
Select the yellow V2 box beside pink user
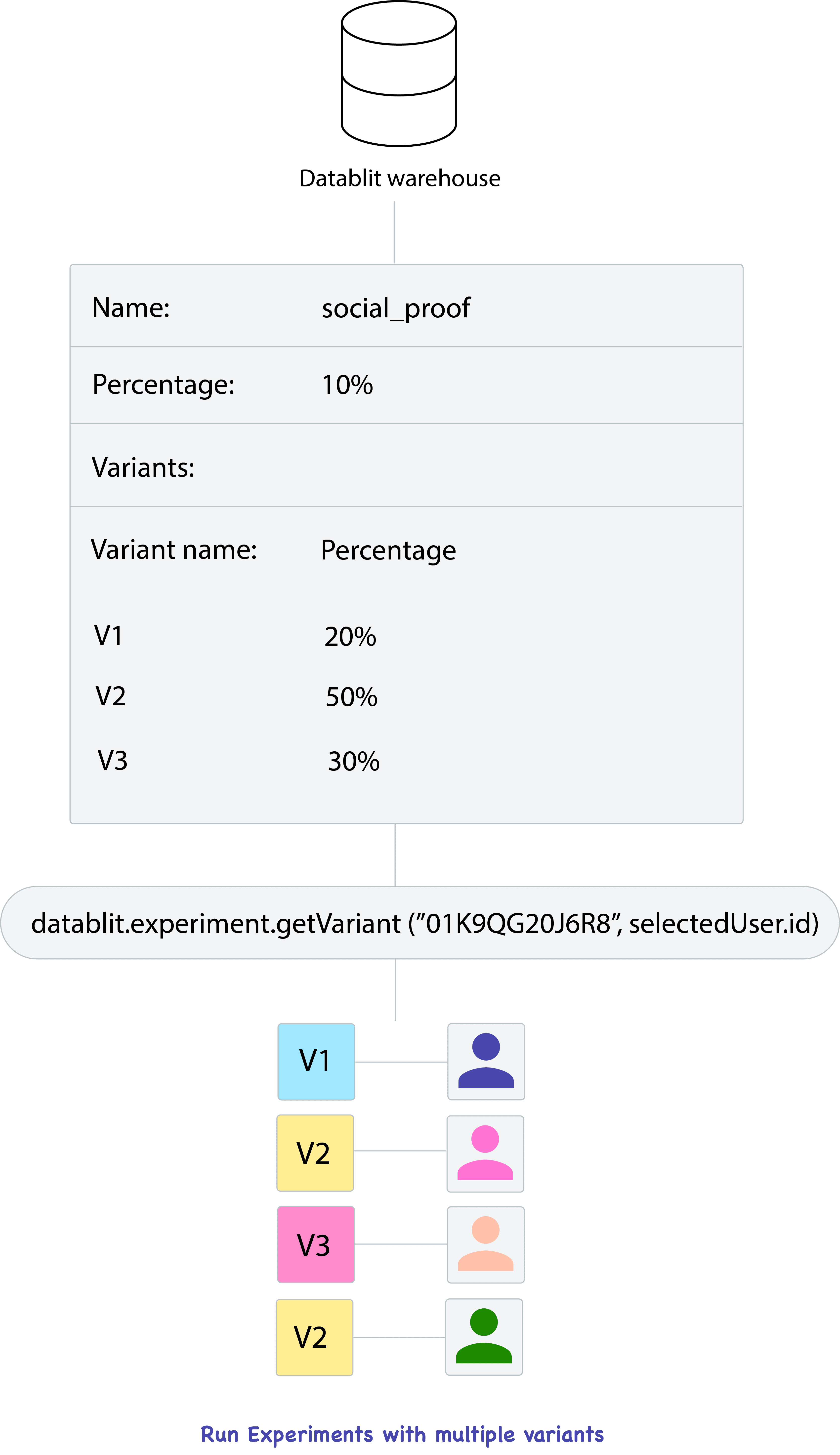coord(315,1153)
